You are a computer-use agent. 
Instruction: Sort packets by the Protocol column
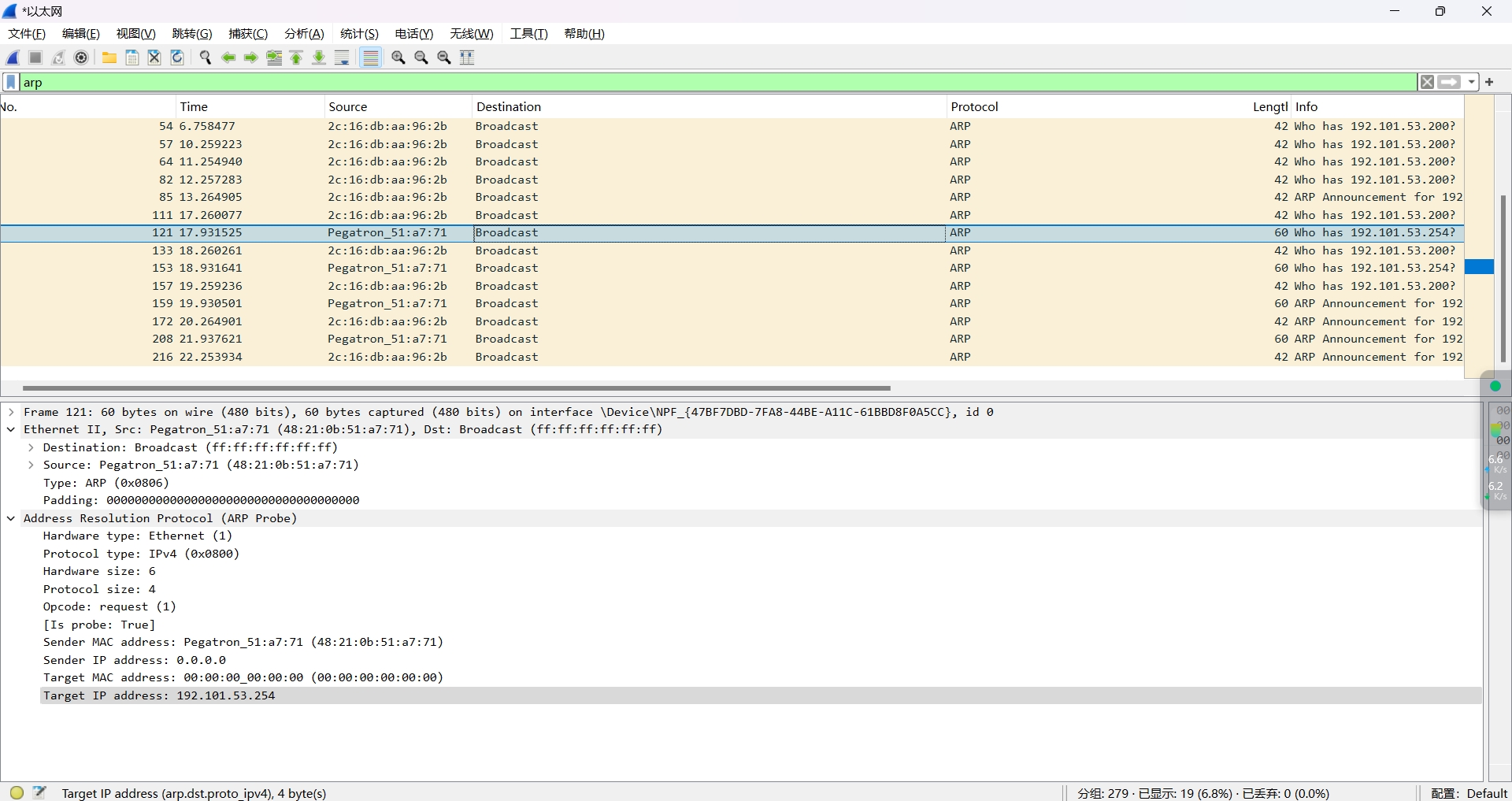pyautogui.click(x=1099, y=107)
